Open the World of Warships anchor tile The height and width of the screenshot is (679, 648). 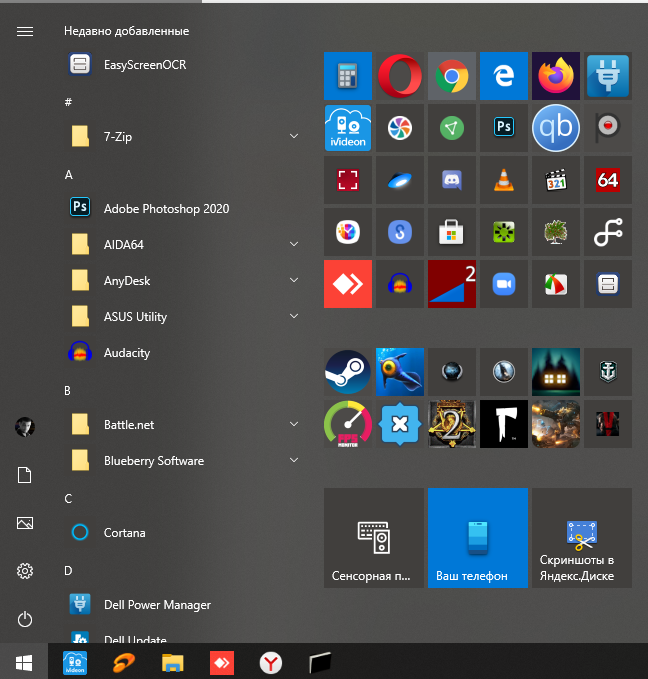click(x=608, y=372)
